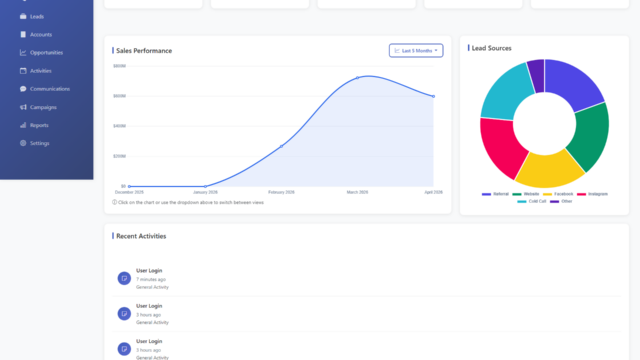This screenshot has width=640, height=360.
Task: Click the March 2026 data point on the line
Action: 358,78
